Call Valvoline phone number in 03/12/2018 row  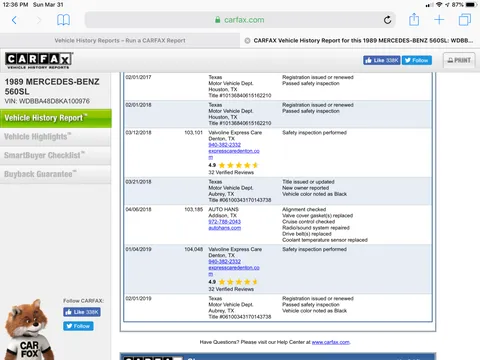(224, 145)
